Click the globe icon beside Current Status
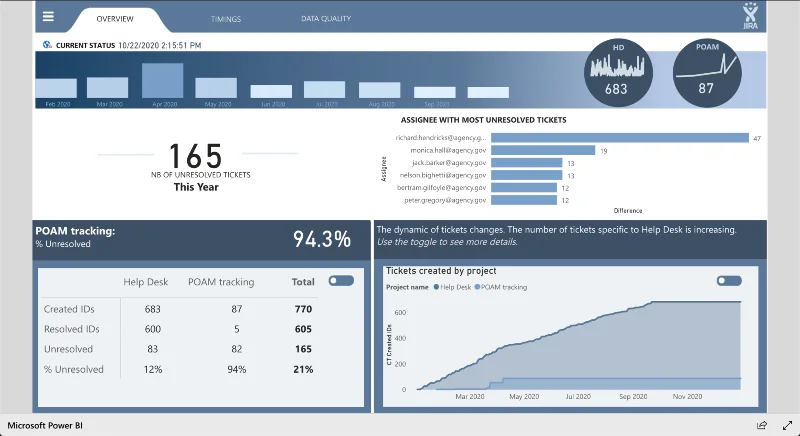 (x=47, y=45)
